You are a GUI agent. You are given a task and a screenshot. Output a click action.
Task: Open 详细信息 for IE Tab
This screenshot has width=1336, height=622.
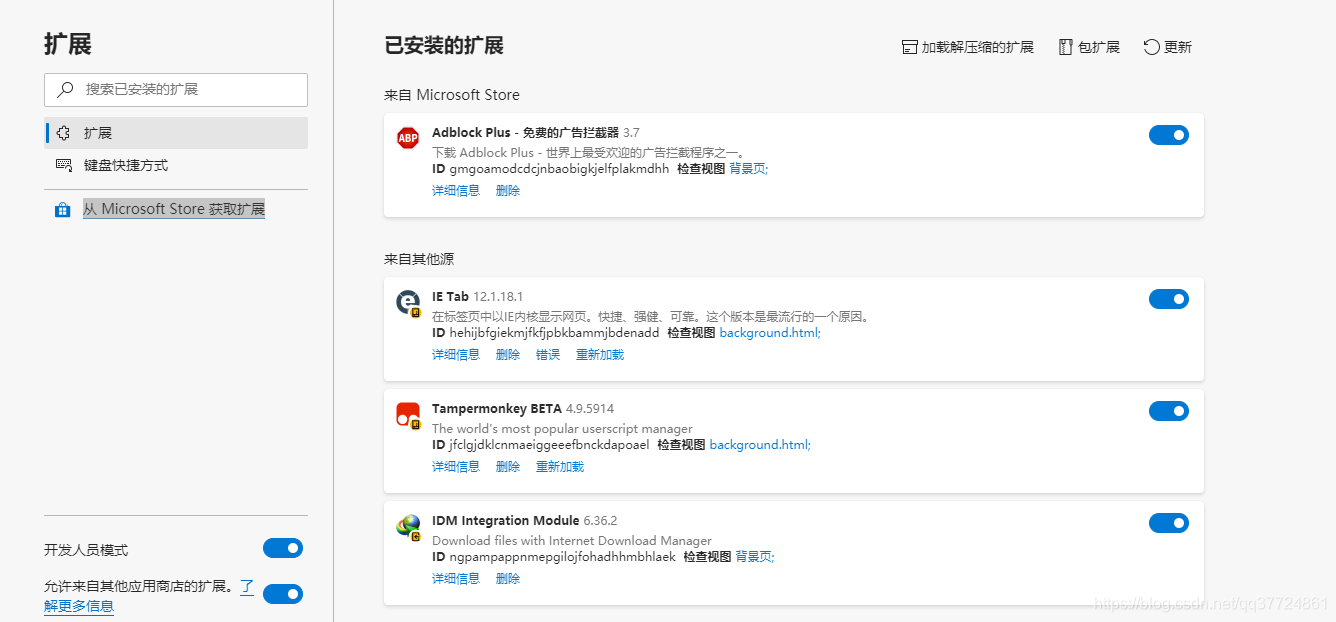coord(456,354)
